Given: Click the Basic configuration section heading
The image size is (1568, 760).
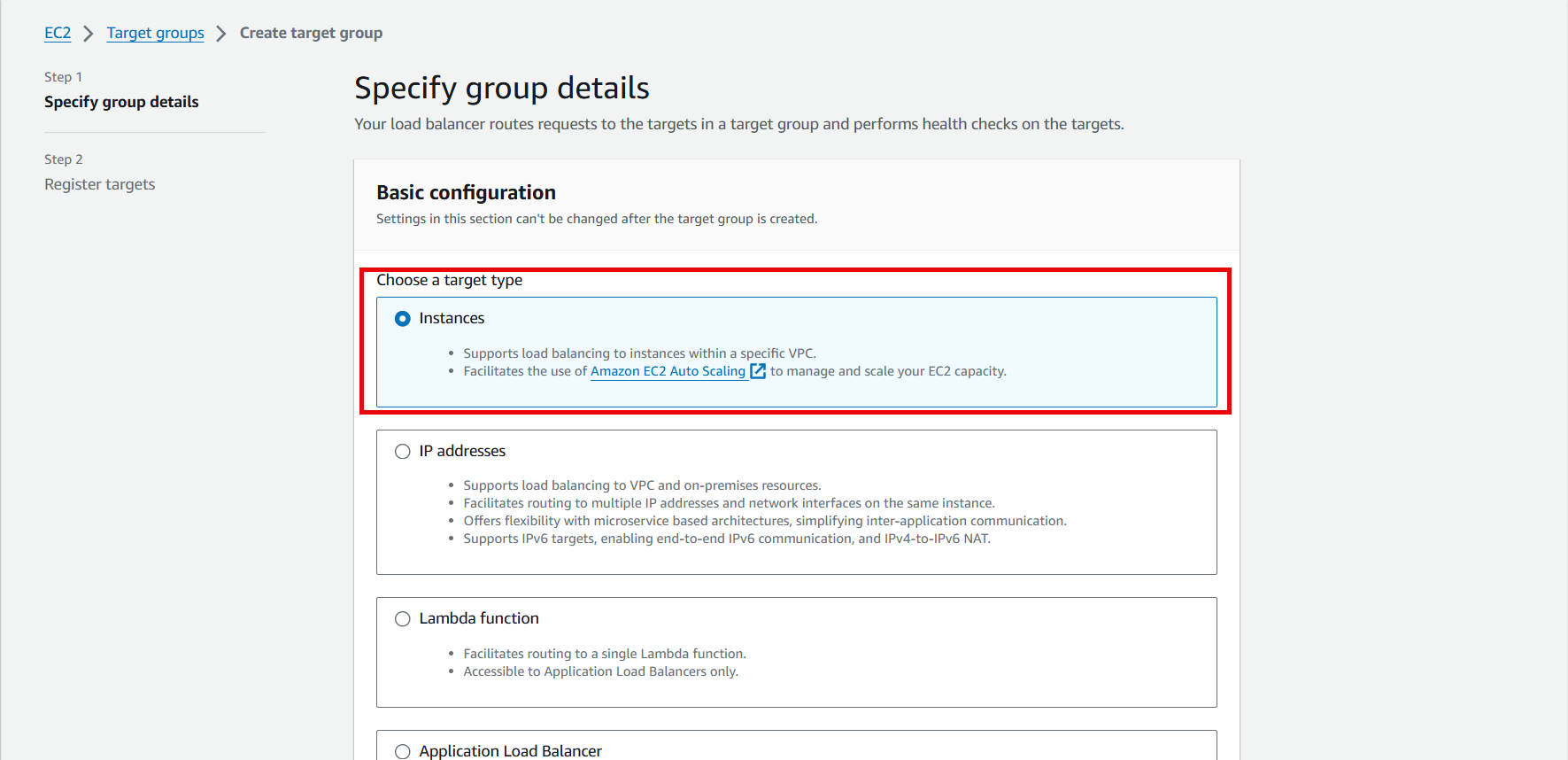Looking at the screenshot, I should click(466, 192).
